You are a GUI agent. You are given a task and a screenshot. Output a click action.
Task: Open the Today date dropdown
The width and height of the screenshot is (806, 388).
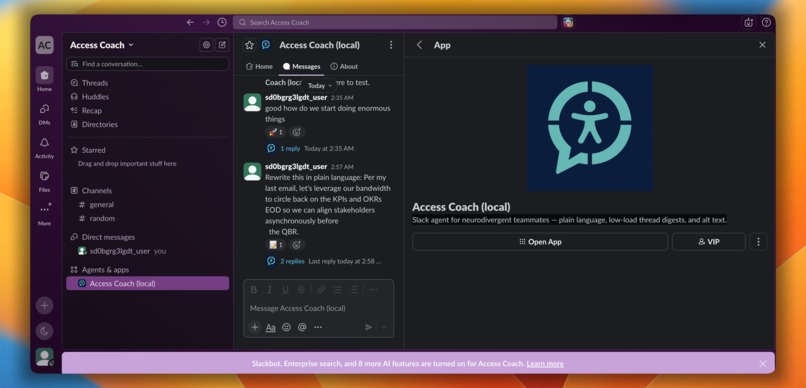[x=319, y=86]
